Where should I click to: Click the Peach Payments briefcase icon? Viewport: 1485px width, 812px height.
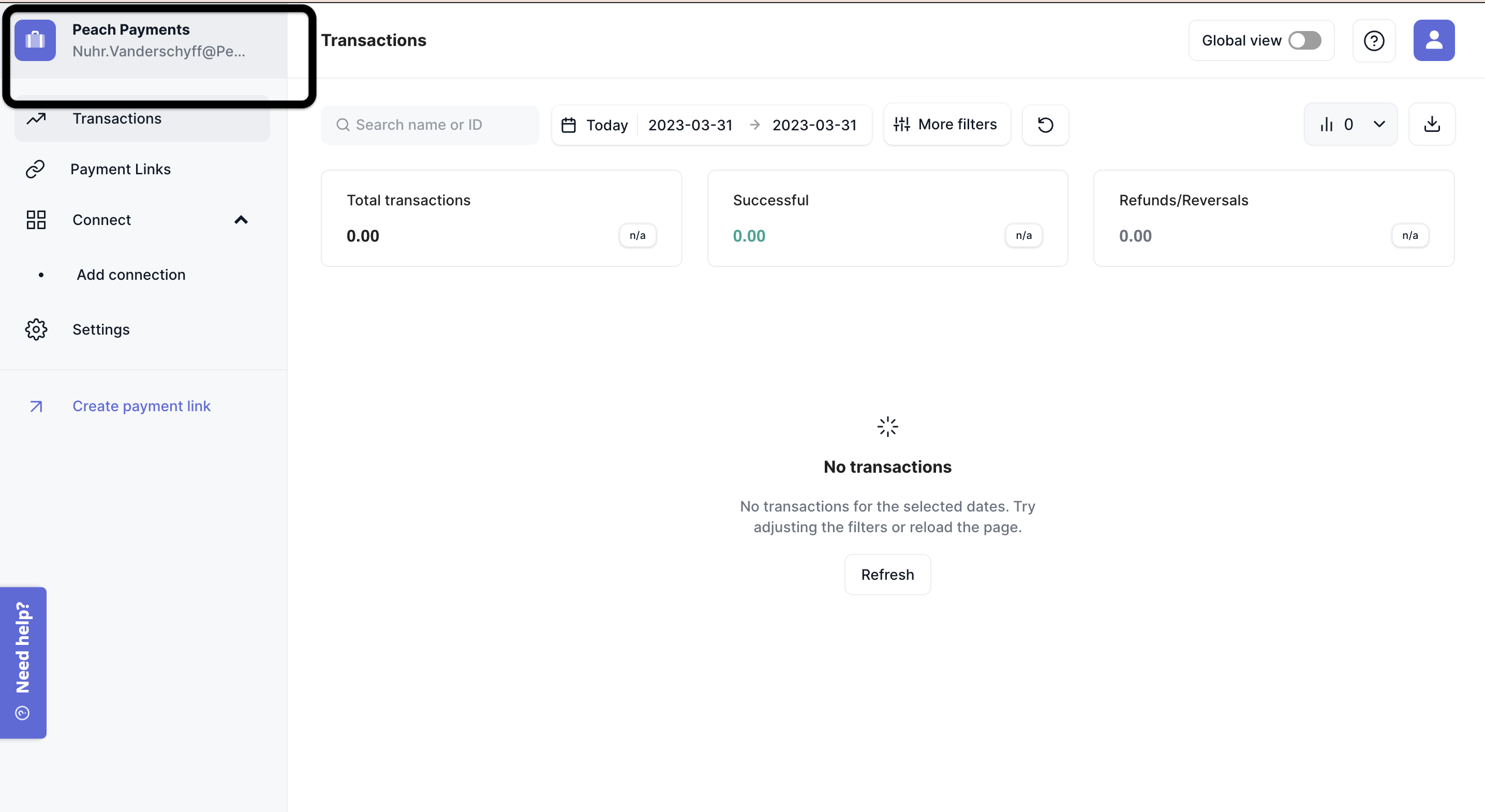coord(35,41)
